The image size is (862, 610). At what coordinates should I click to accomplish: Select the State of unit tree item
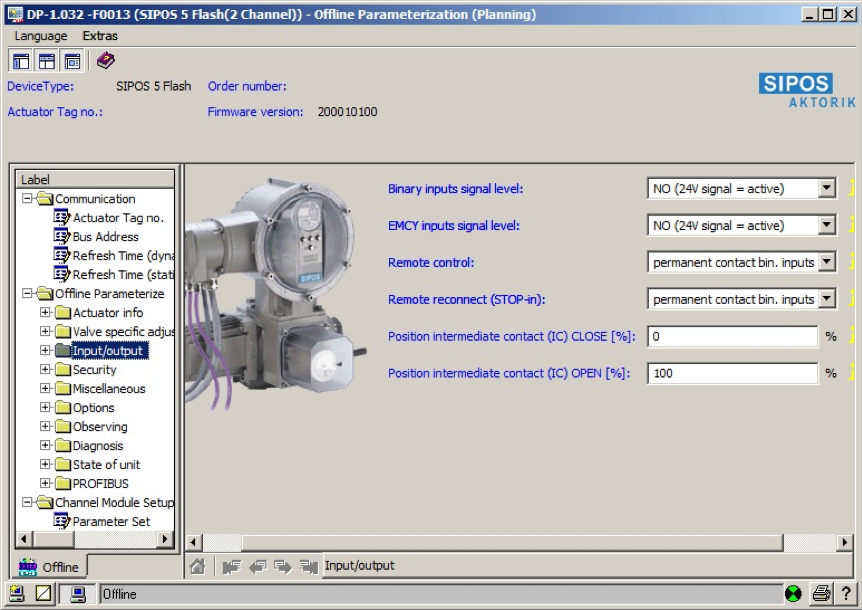[x=107, y=464]
